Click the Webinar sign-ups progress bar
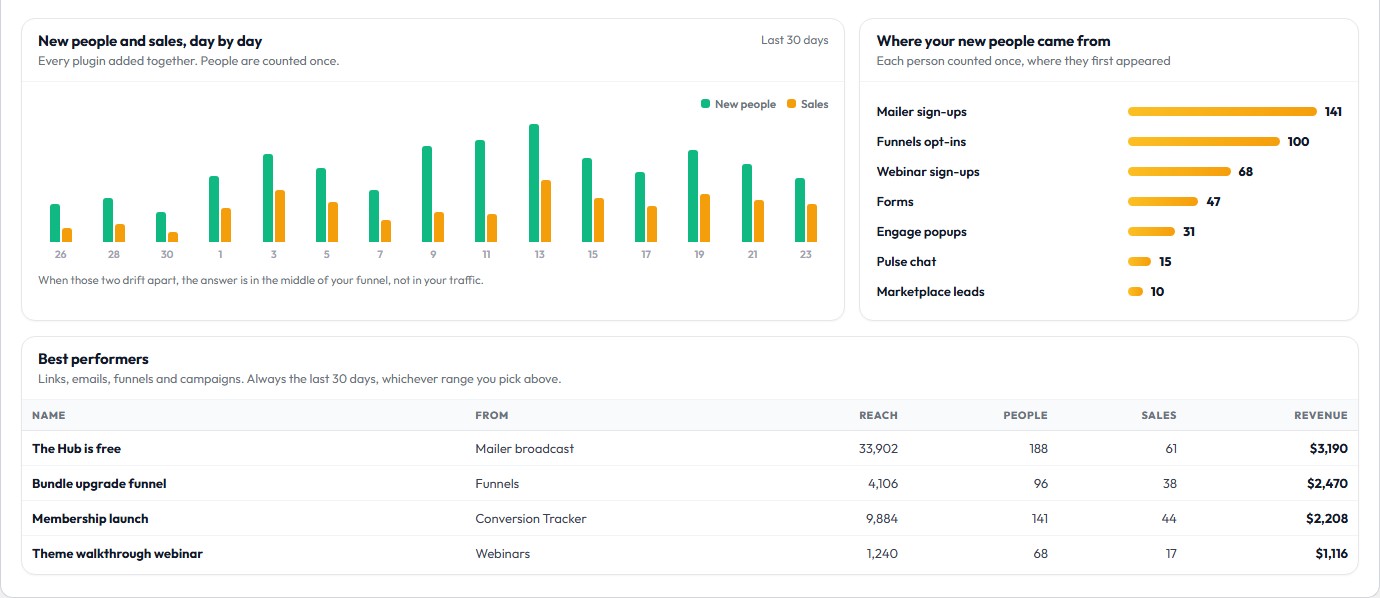Screen dimensions: 1380x598 [x=1179, y=172]
